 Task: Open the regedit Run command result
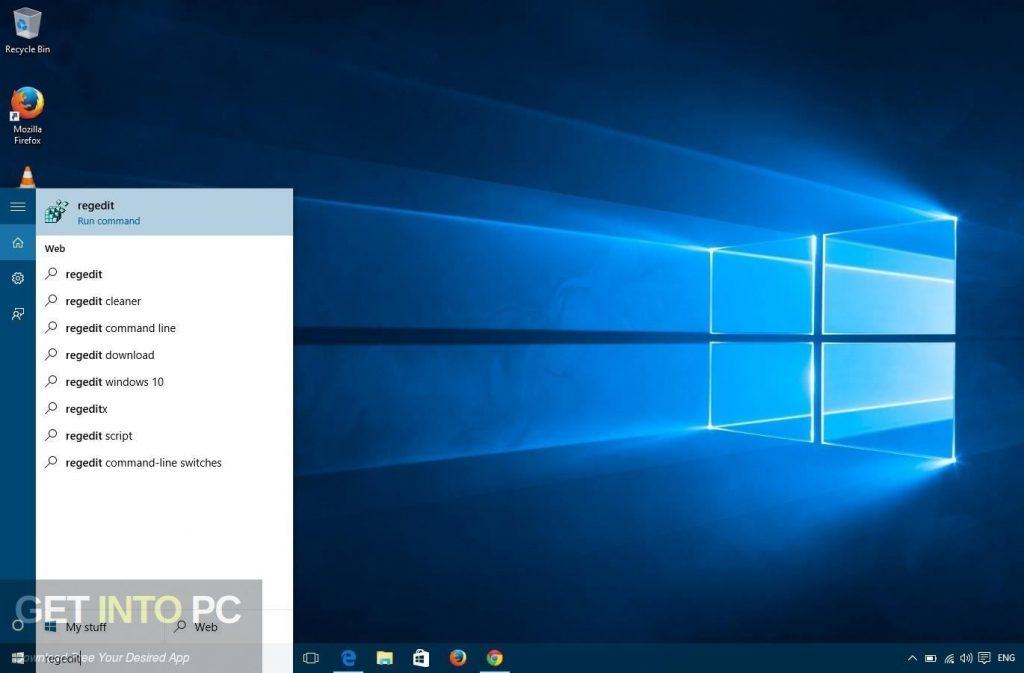(165, 212)
